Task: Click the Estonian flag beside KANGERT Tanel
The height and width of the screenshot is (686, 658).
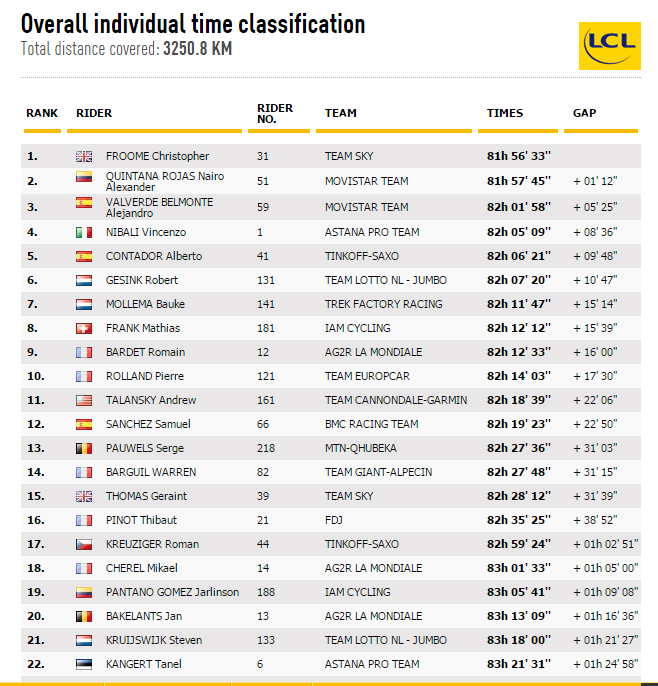Action: (84, 664)
